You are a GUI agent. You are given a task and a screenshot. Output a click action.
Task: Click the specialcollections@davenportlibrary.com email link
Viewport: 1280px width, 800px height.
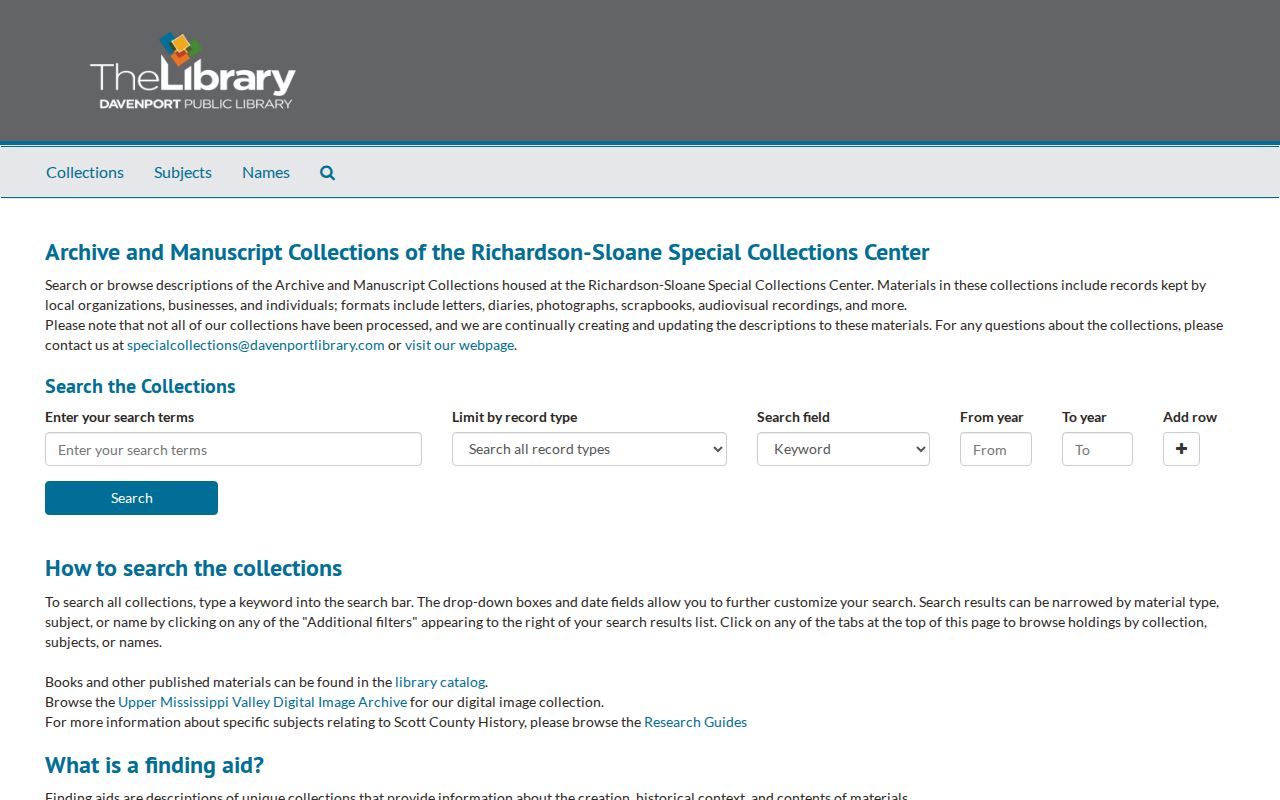click(256, 345)
